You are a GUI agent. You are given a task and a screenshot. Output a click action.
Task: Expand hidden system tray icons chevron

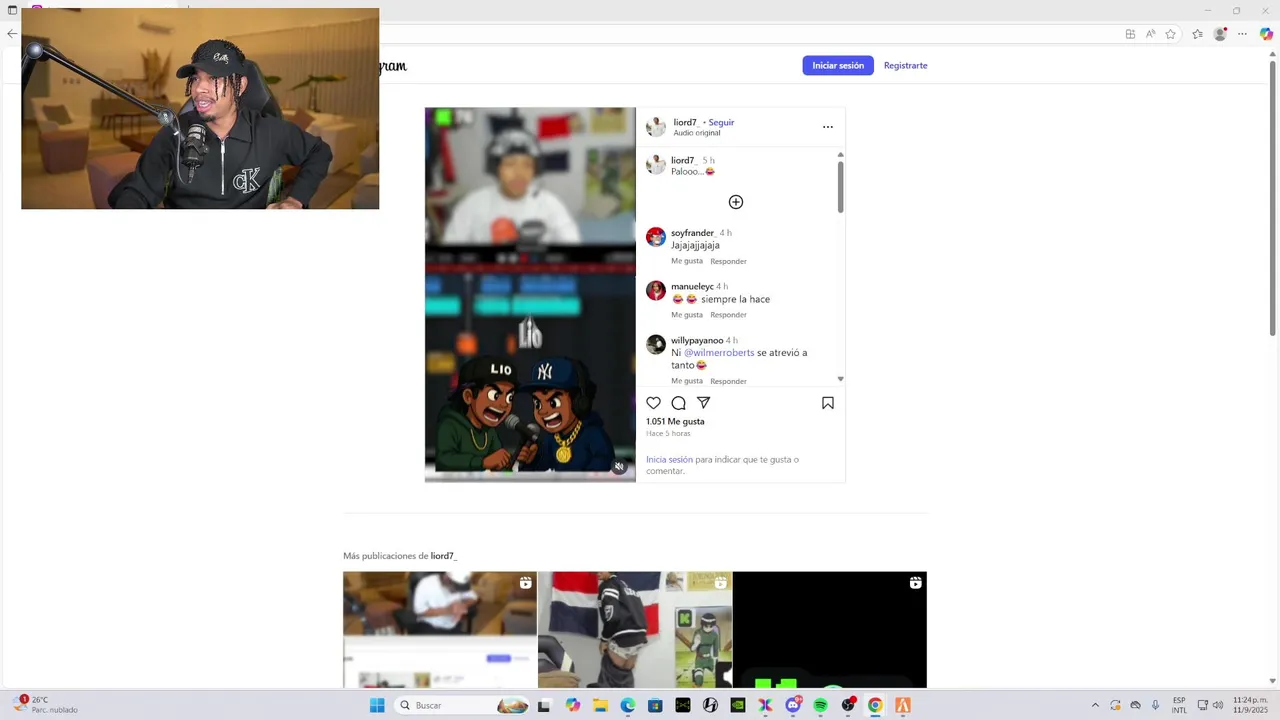1095,705
